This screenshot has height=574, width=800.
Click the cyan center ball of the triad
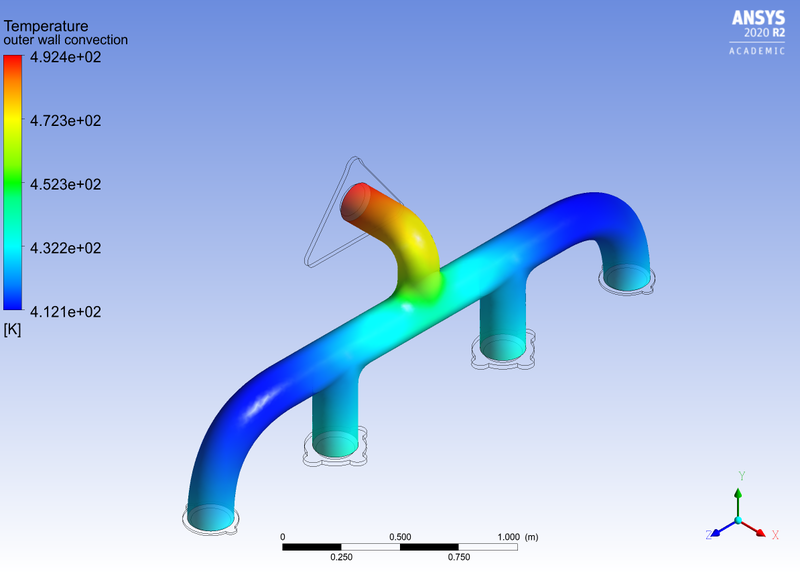click(738, 520)
